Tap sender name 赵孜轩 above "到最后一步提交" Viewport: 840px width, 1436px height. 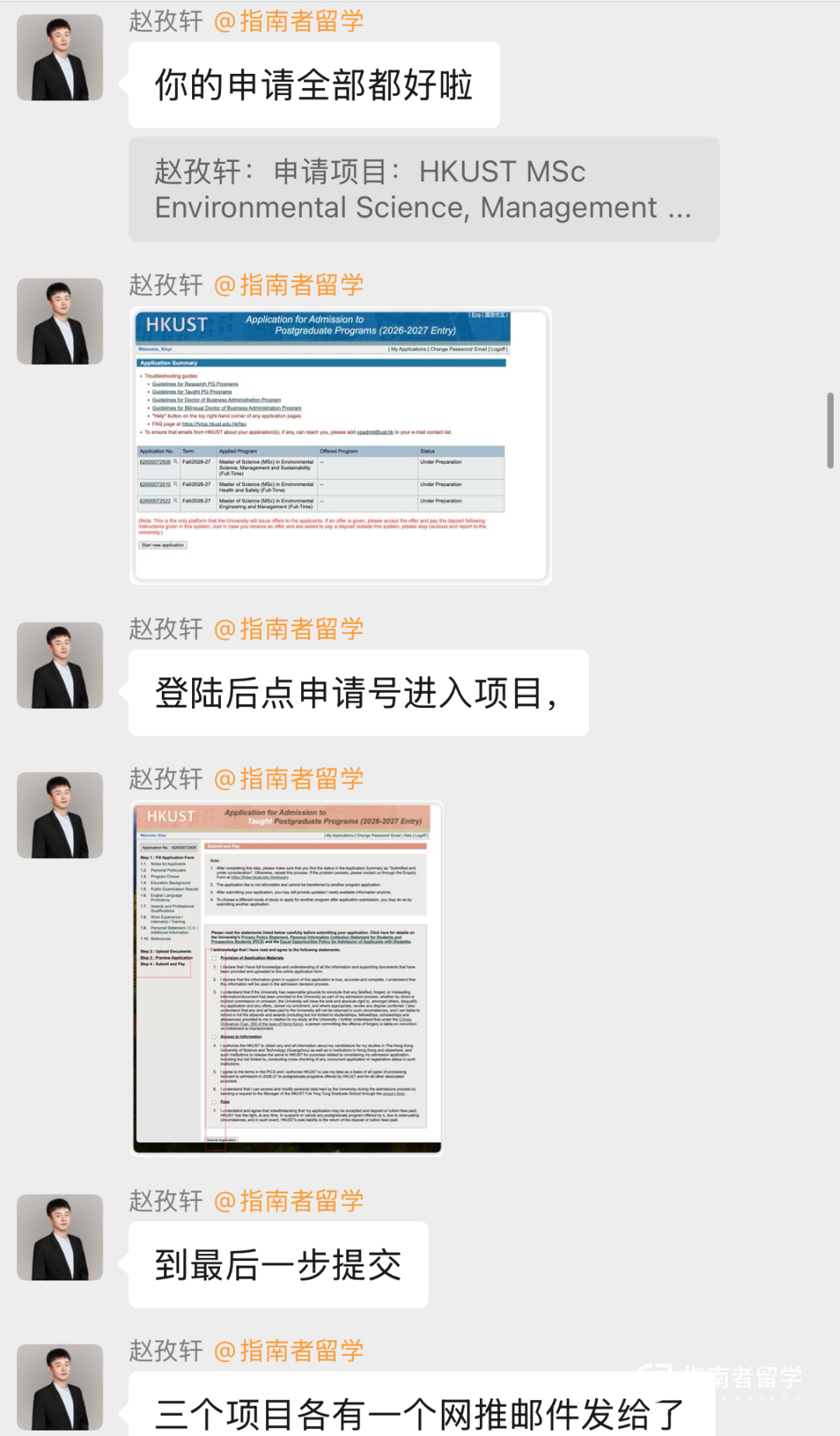click(x=166, y=1200)
